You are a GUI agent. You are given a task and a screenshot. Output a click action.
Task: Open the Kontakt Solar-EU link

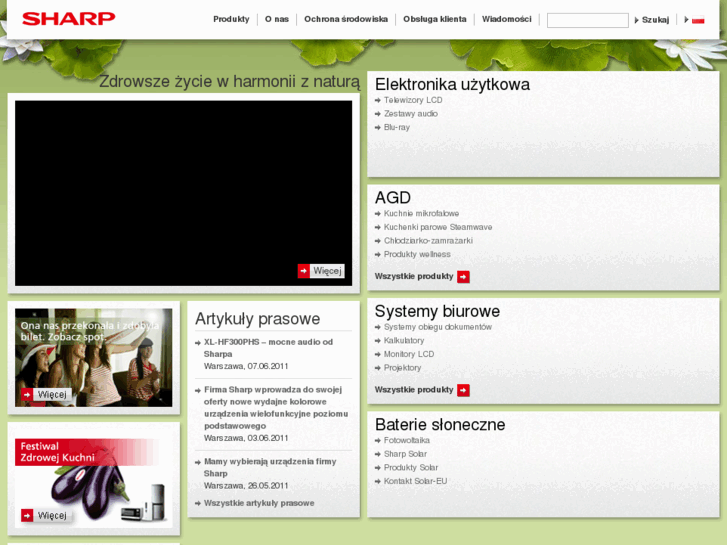coord(415,481)
